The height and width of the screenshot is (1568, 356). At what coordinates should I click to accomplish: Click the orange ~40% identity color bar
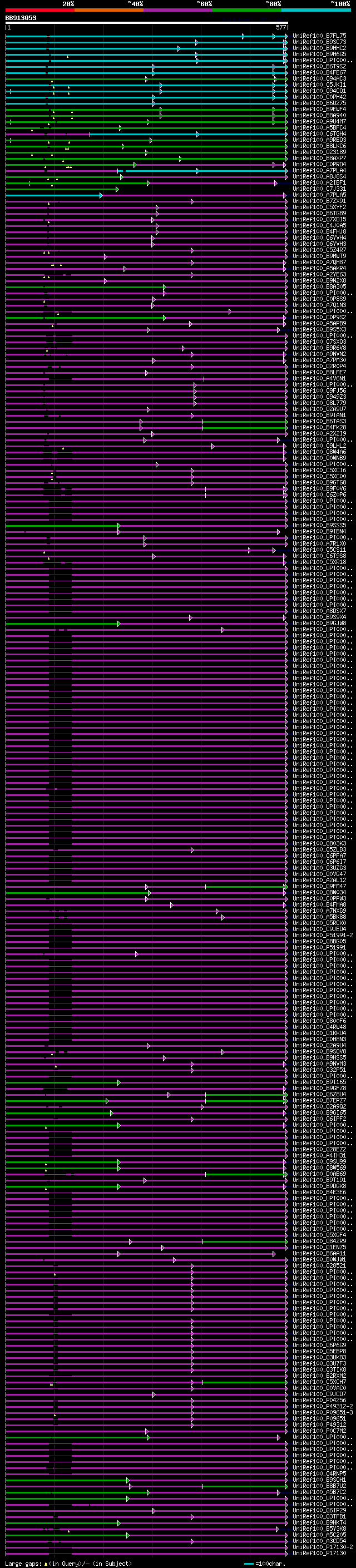pyautogui.click(x=109, y=10)
